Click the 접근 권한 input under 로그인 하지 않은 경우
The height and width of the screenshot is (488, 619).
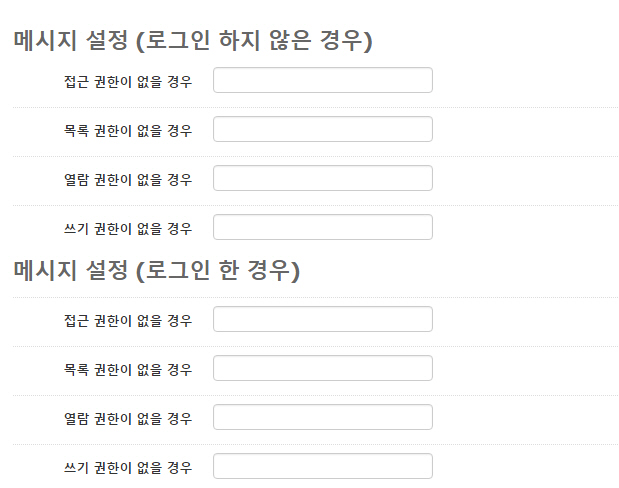pos(322,80)
